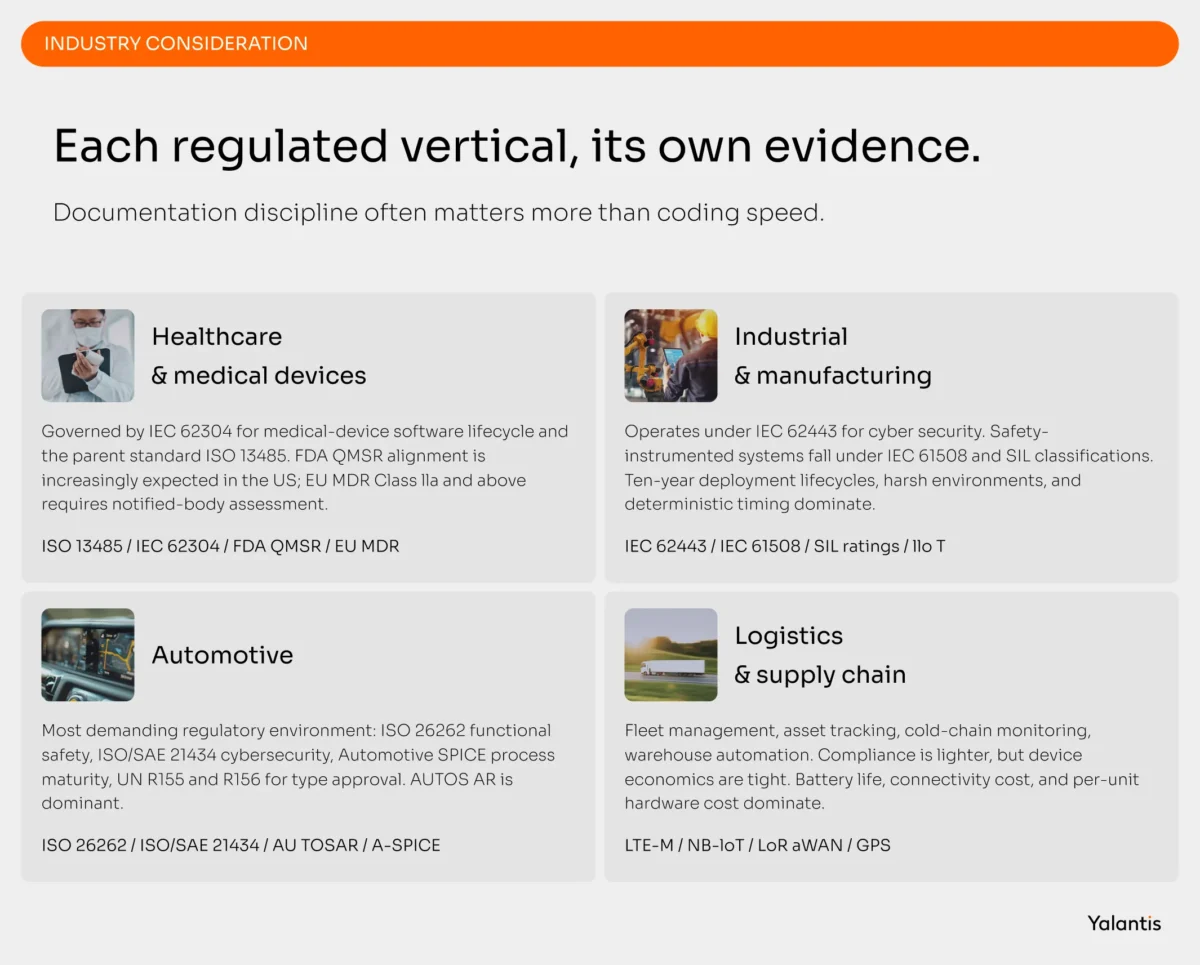The height and width of the screenshot is (965, 1200).
Task: Click the Yalantis logo text
Action: 1124,923
